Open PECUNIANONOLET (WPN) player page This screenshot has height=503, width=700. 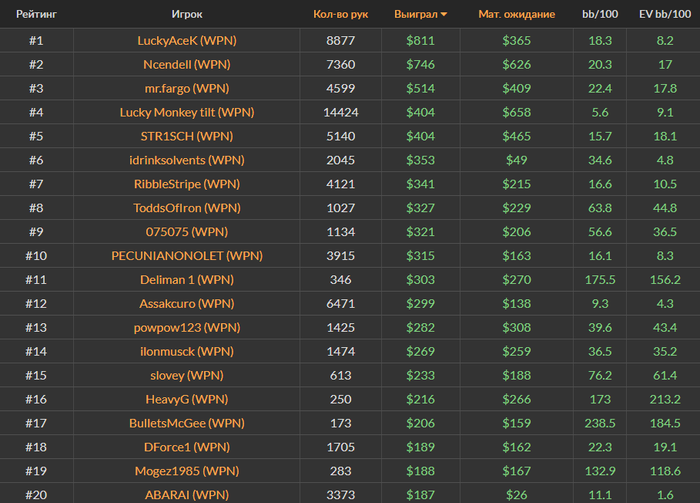click(x=187, y=256)
